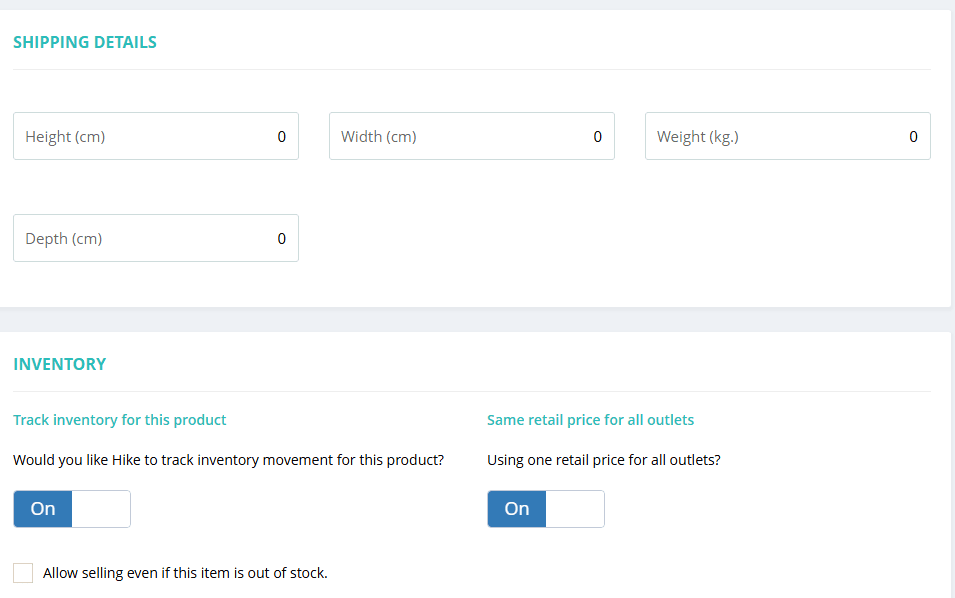This screenshot has height=598, width=955.
Task: Click the white off-side of retail price toggle
Action: [575, 509]
